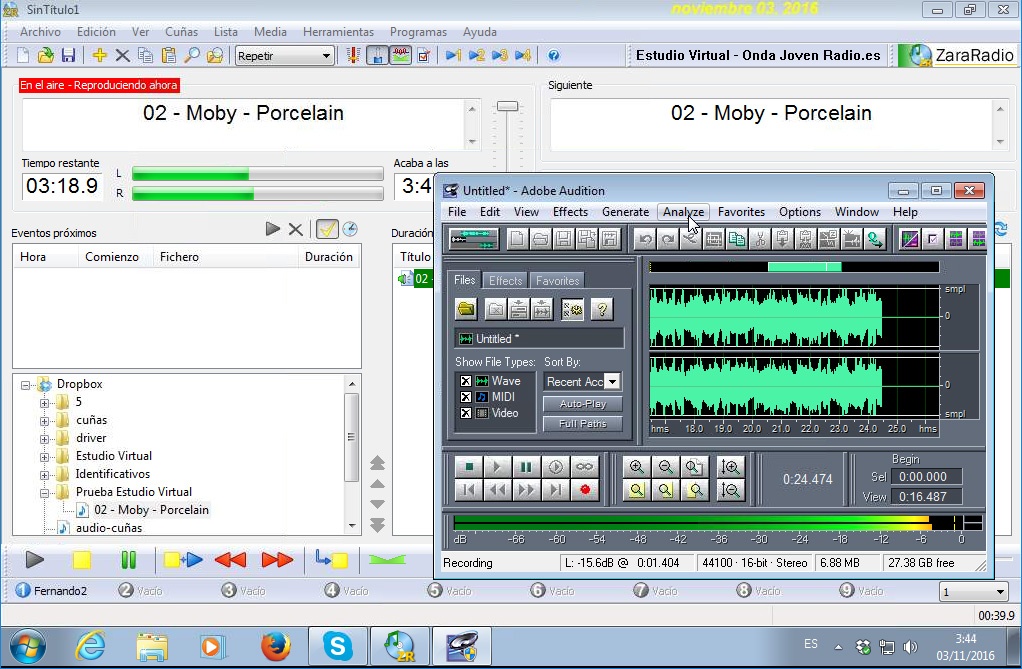Play jingle 1 arrow icon in ZaraRadio toolbar
This screenshot has height=669, width=1022.
453,55
